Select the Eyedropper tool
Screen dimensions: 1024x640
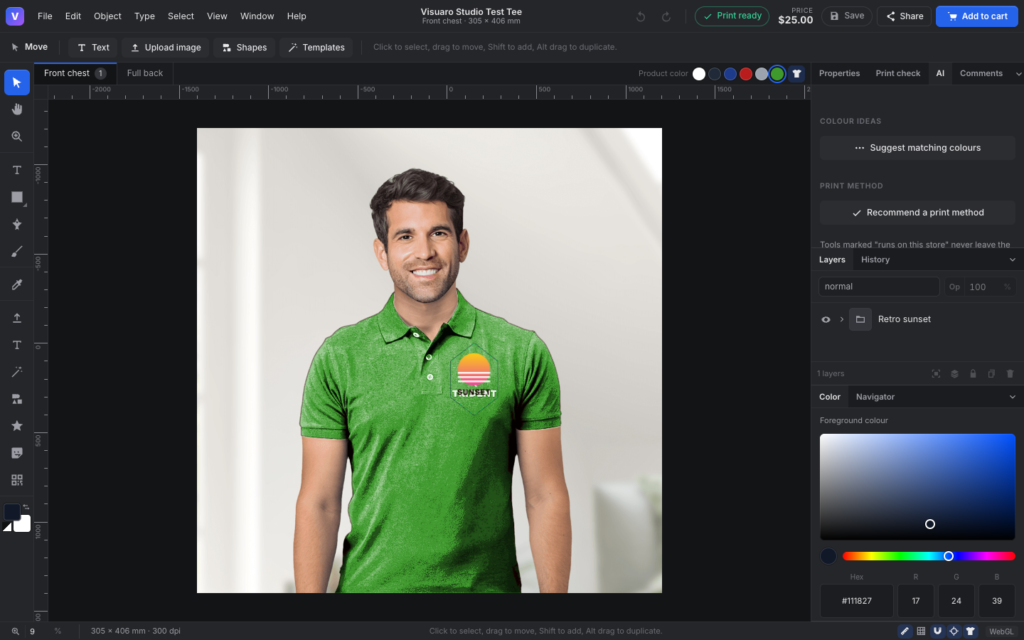[17, 284]
